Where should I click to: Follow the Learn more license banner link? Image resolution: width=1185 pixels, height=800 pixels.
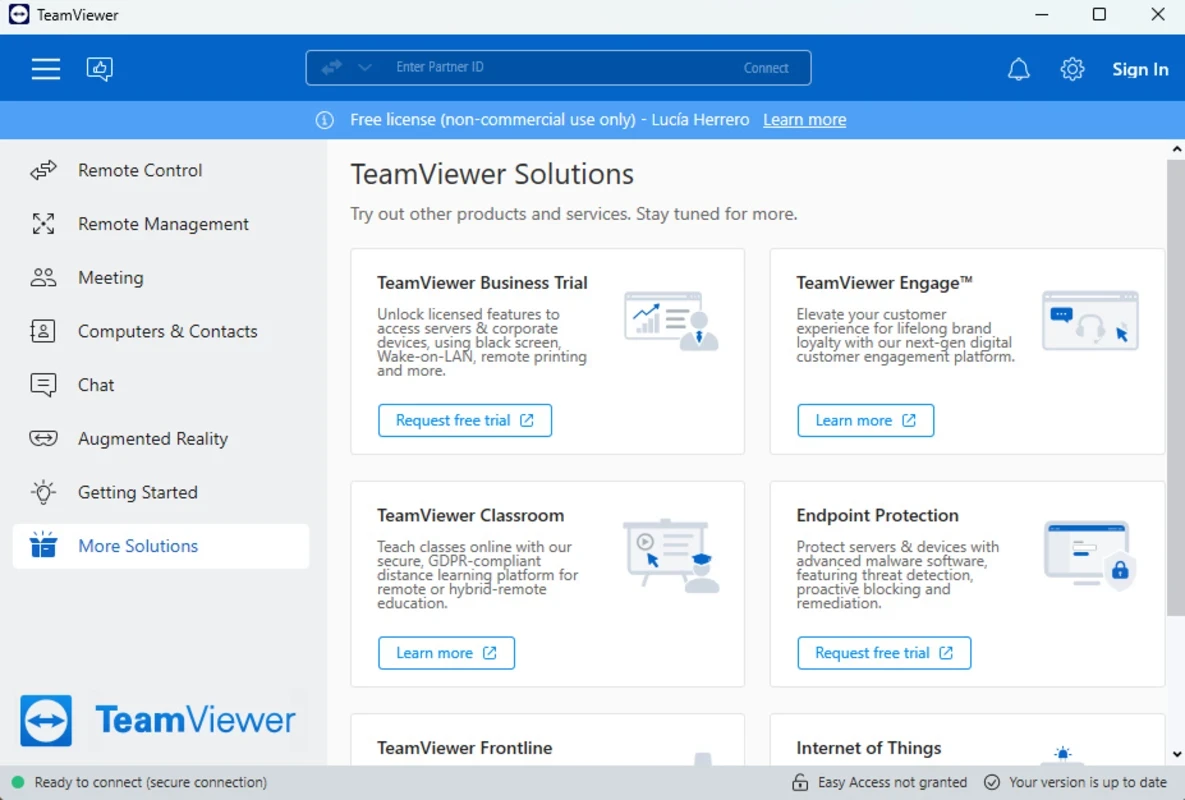(804, 120)
